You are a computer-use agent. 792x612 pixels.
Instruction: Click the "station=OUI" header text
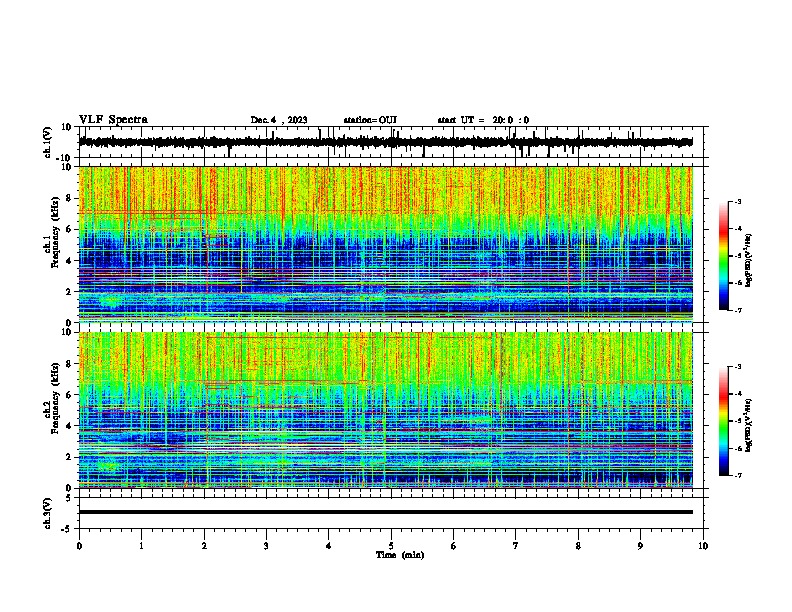[370, 120]
